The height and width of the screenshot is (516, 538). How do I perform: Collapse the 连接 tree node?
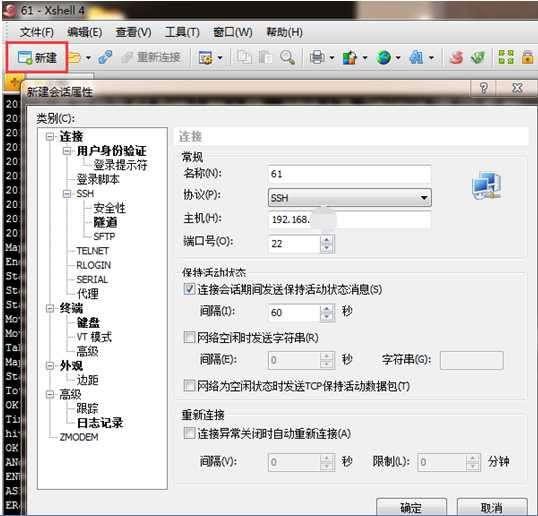pos(50,137)
